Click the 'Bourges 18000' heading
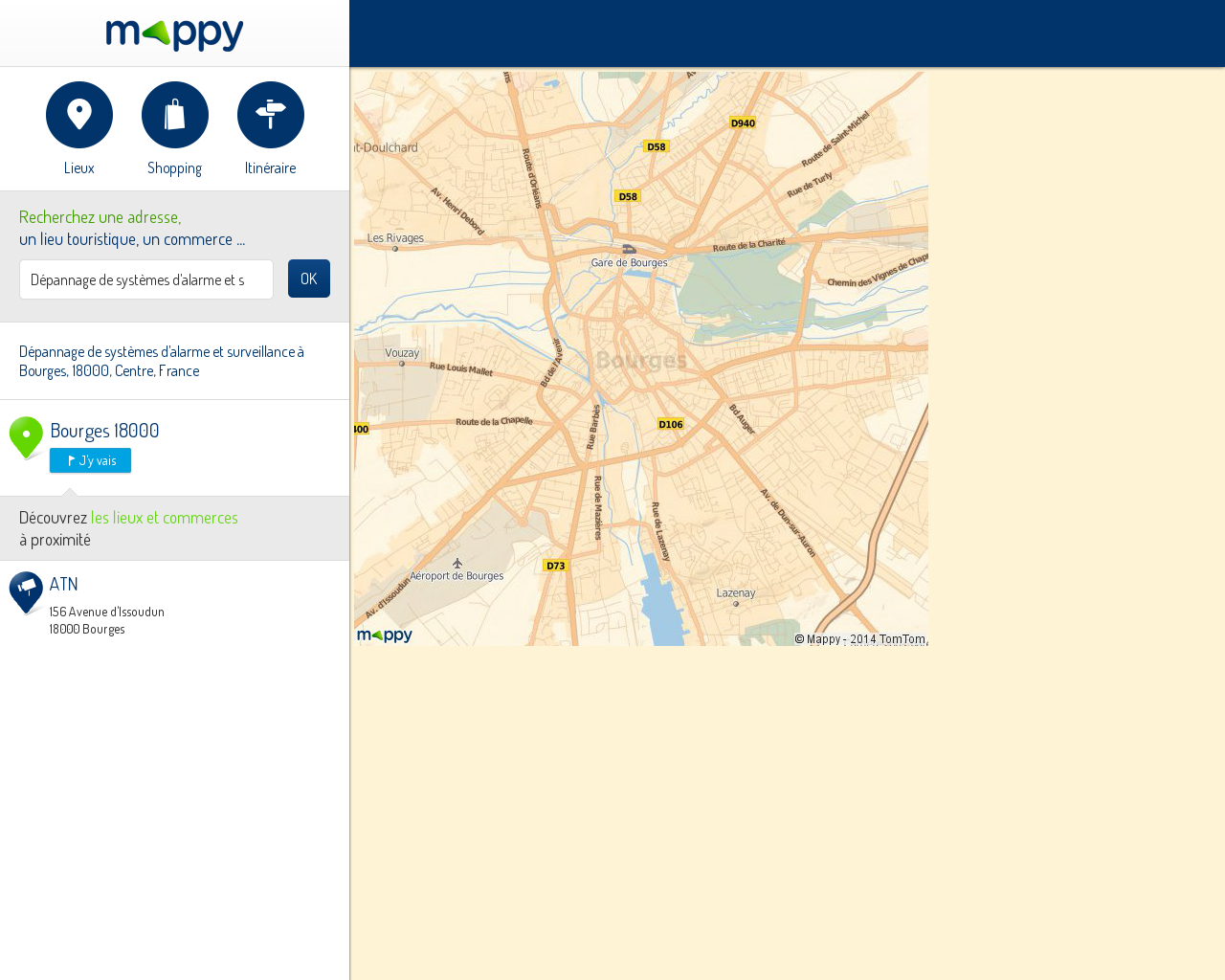 tap(105, 431)
